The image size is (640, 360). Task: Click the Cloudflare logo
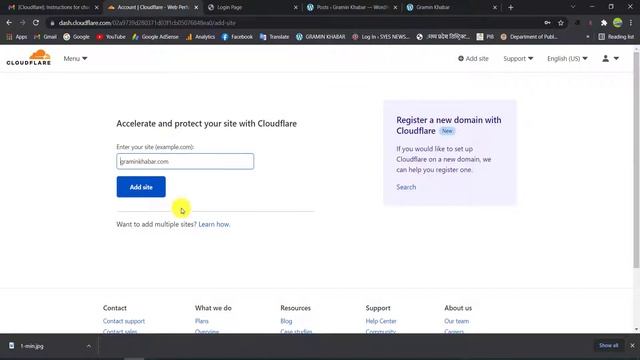coord(29,58)
